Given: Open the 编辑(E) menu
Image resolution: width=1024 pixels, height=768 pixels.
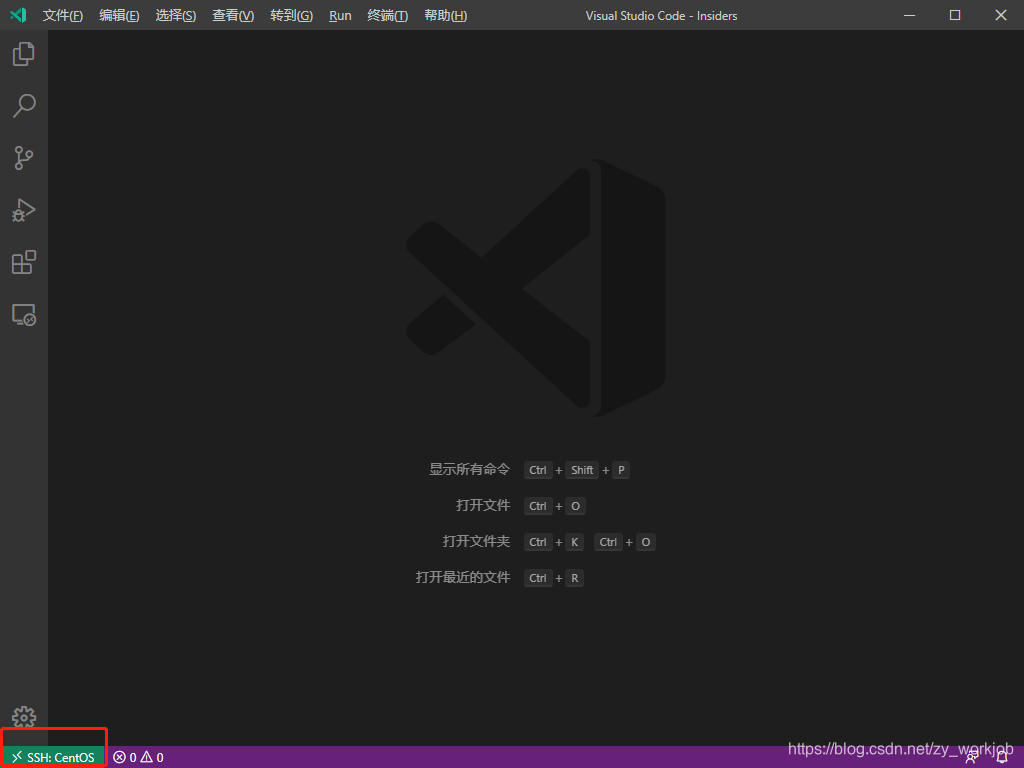Looking at the screenshot, I should [119, 16].
